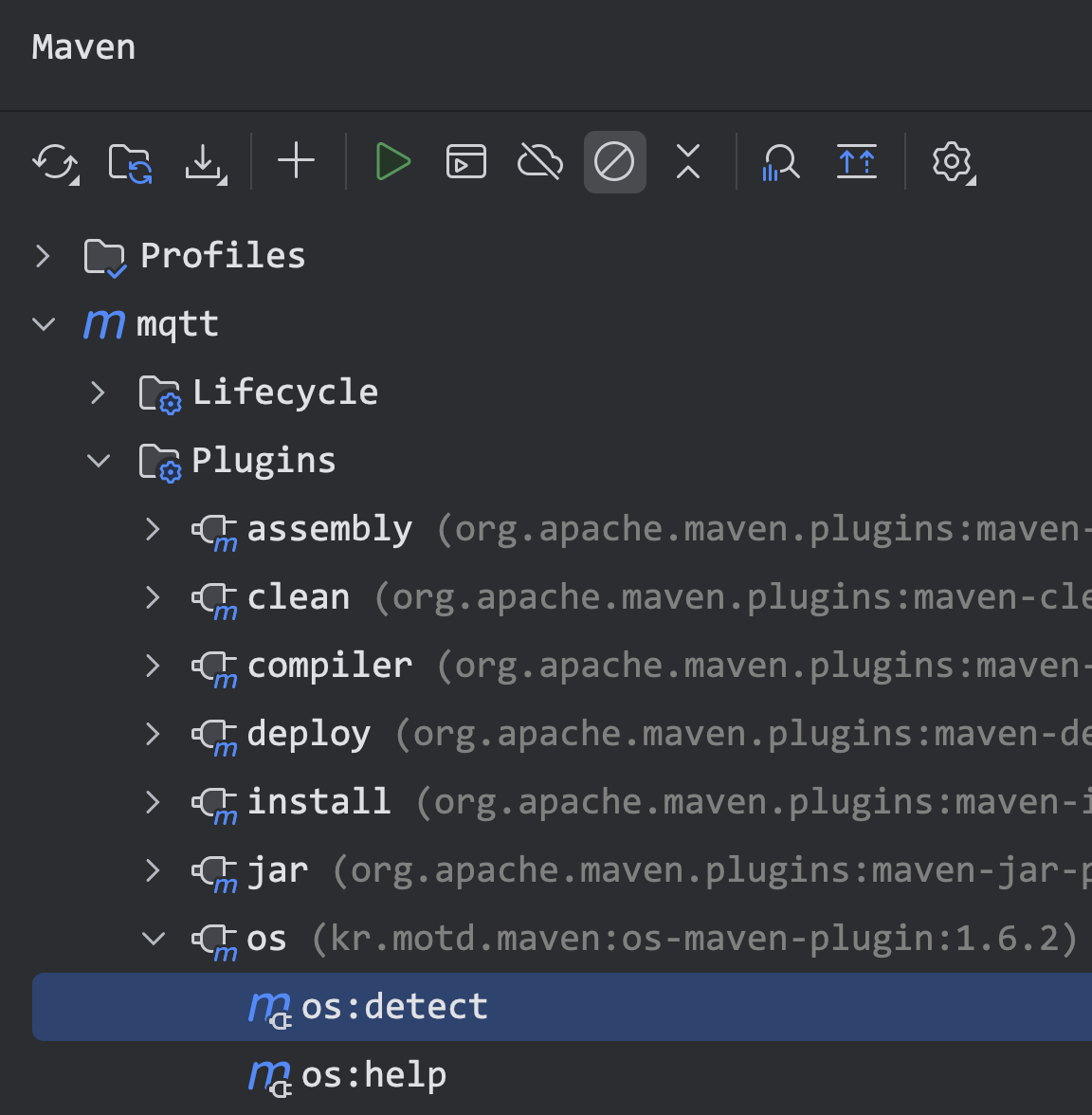Run a Maven build with the green arrow

coord(392,161)
